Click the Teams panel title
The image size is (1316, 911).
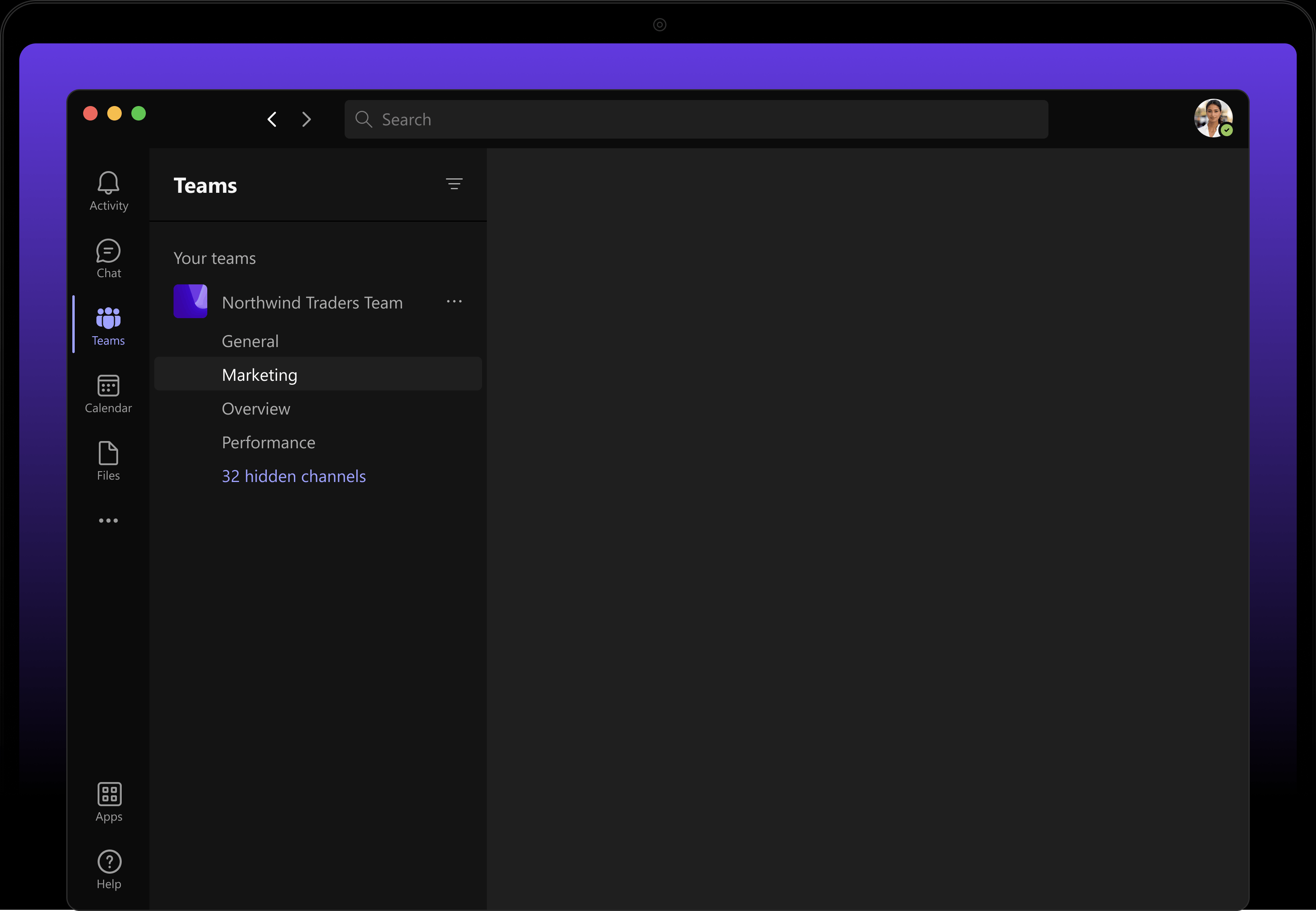pyautogui.click(x=205, y=186)
